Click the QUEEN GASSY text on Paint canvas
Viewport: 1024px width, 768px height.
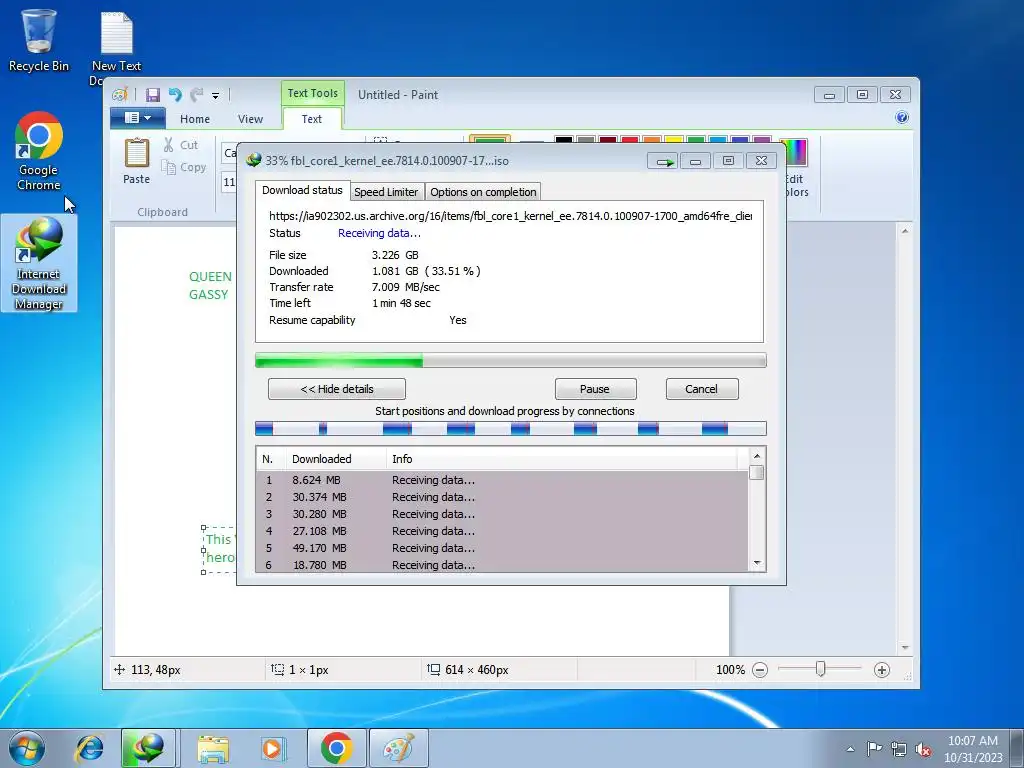click(x=210, y=285)
